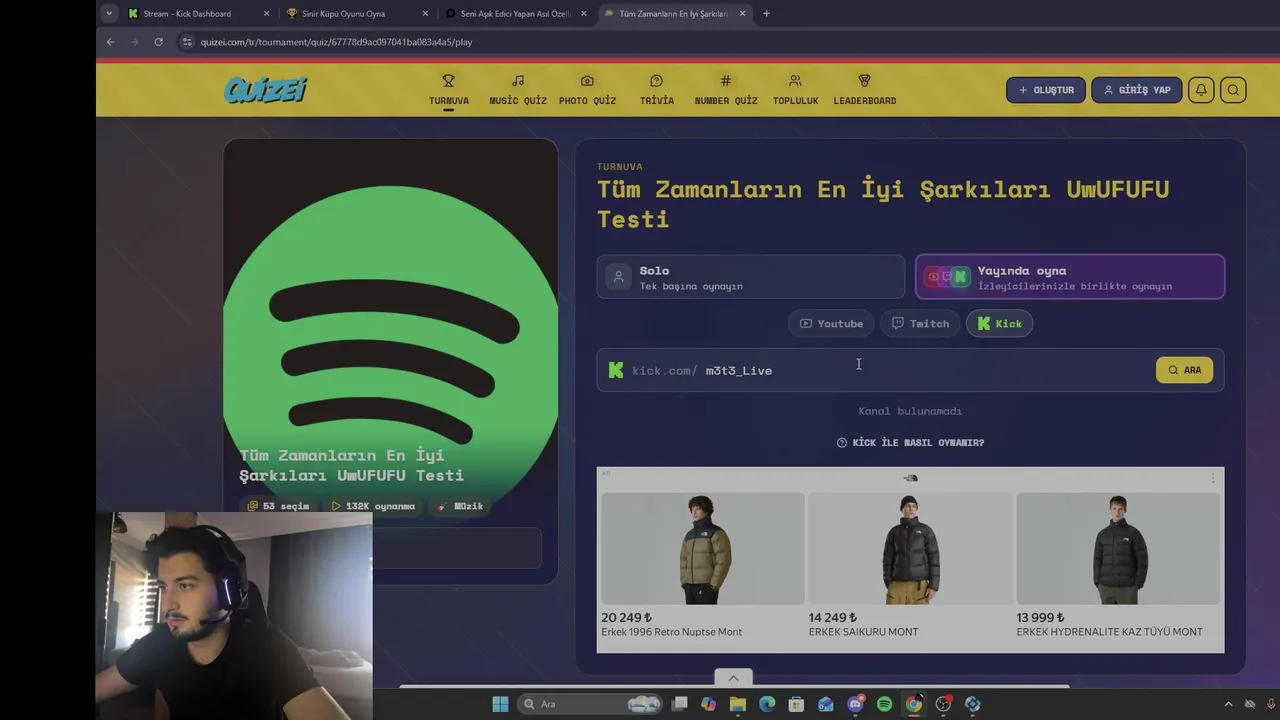This screenshot has height=720, width=1280.
Task: Open the Turnuva trophy tab
Action: pyautogui.click(x=448, y=89)
